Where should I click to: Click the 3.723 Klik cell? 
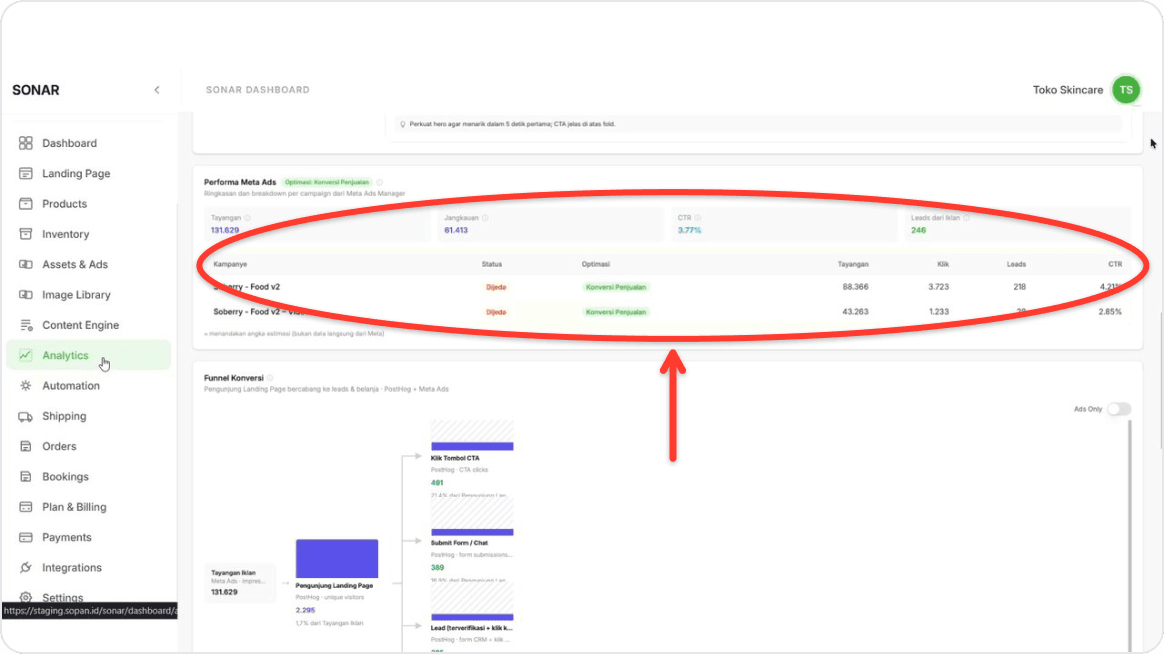tap(938, 287)
